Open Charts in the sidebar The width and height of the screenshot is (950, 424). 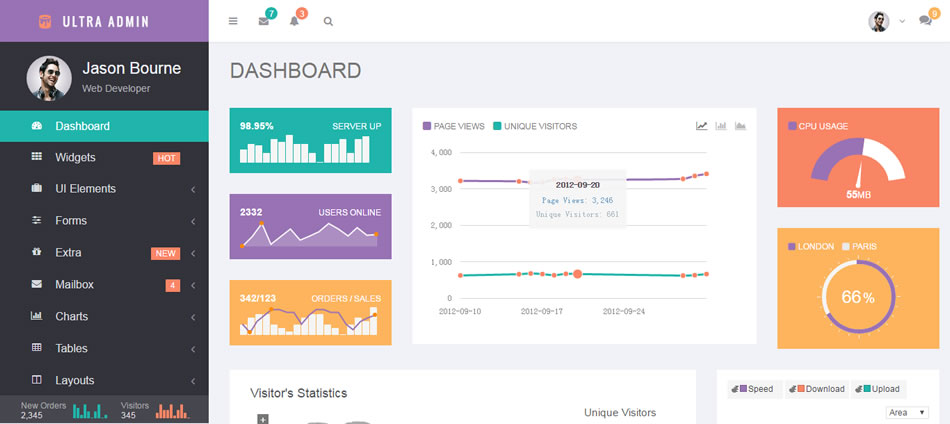(104, 316)
